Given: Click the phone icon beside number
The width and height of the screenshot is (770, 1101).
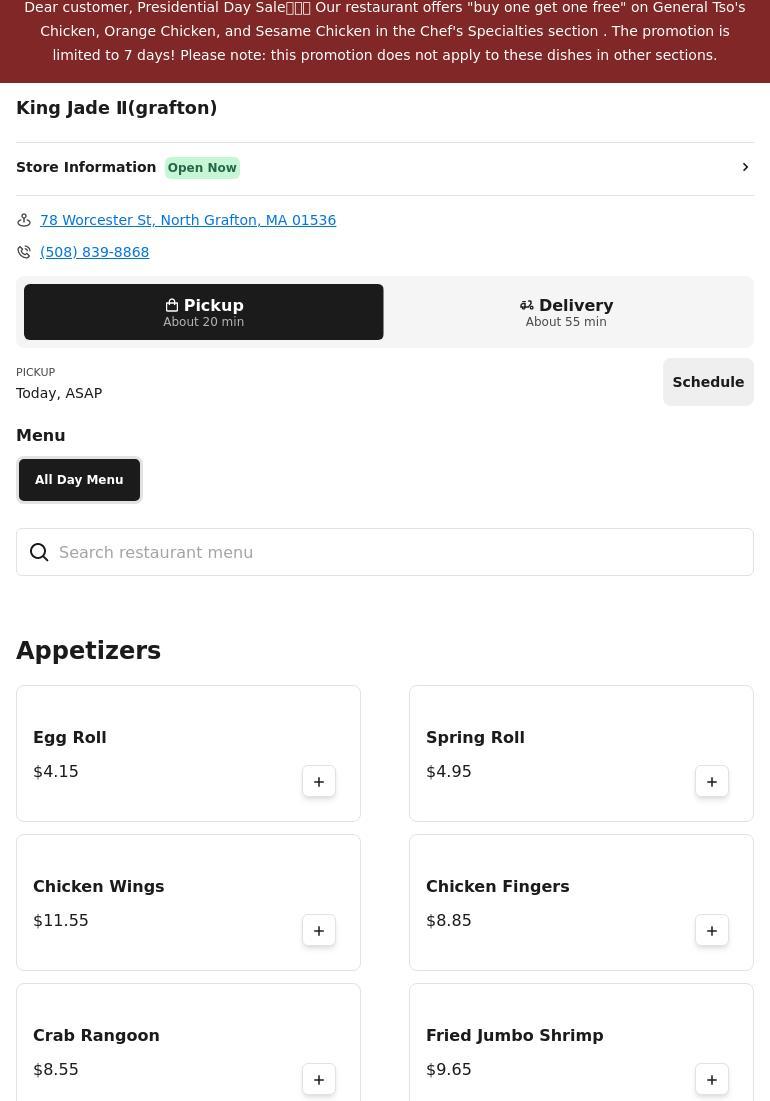Looking at the screenshot, I should [24, 252].
